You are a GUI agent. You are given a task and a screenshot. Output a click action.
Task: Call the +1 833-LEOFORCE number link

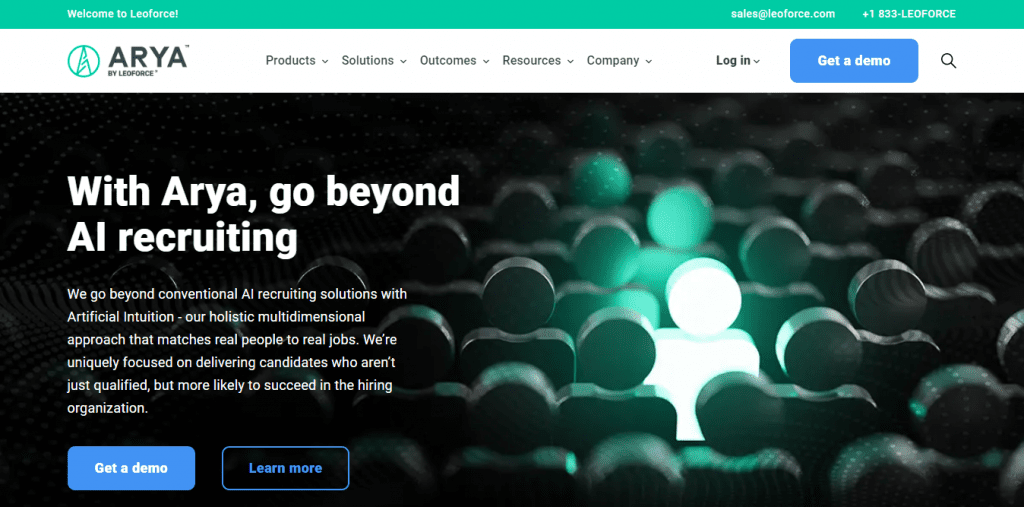(908, 14)
